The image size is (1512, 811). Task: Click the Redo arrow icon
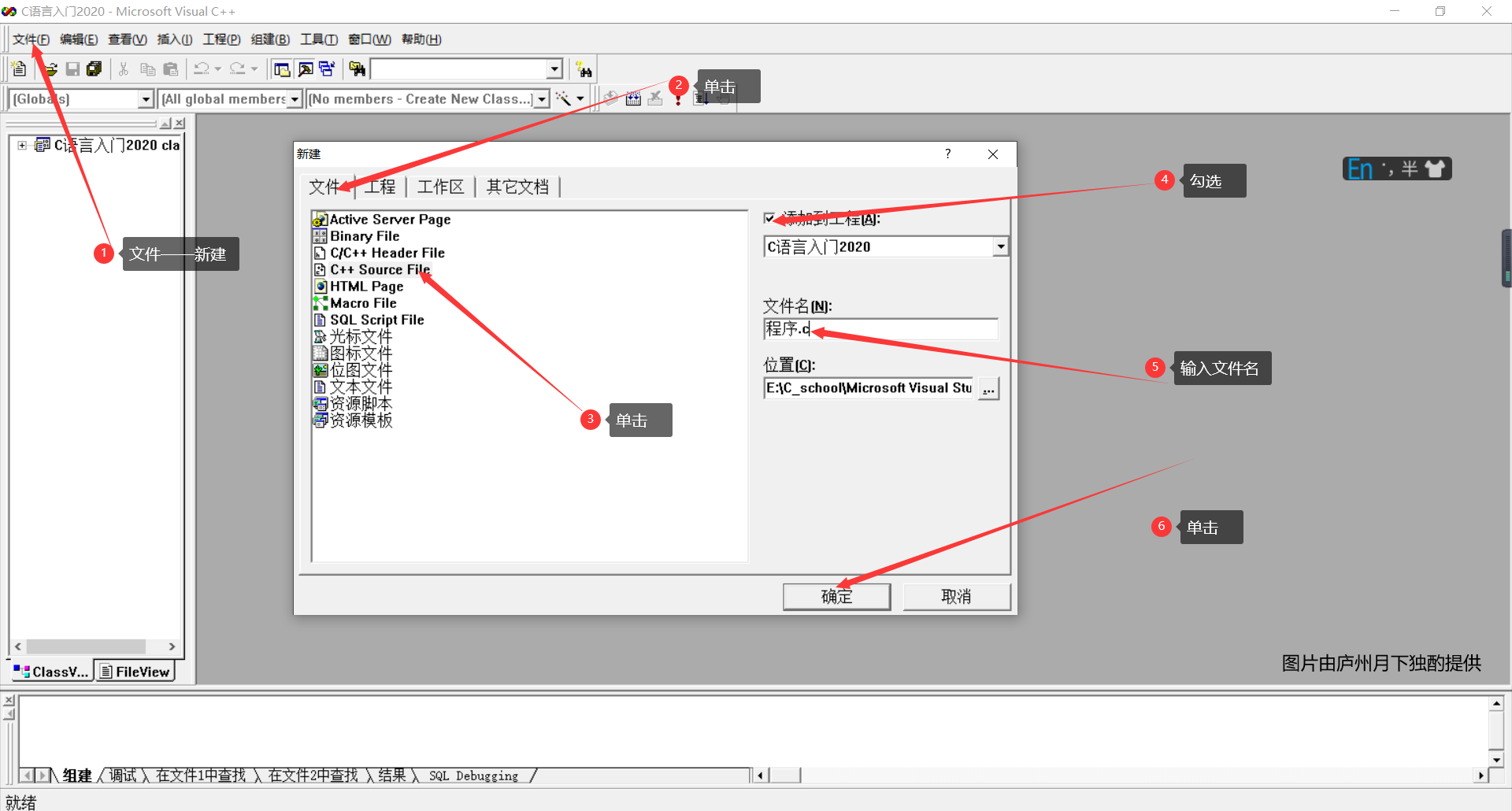(x=238, y=69)
